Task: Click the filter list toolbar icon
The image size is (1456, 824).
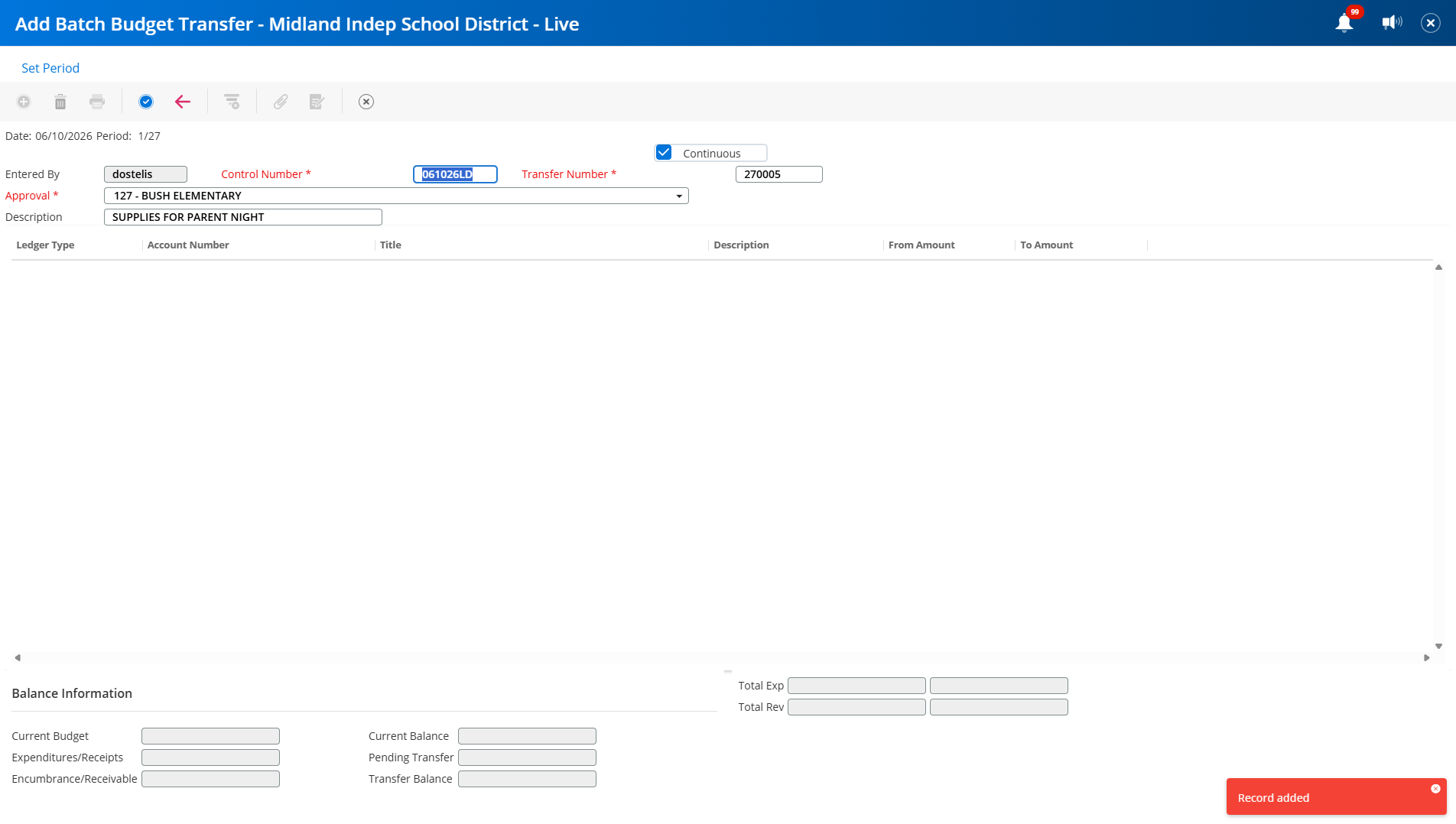Action: 232,102
